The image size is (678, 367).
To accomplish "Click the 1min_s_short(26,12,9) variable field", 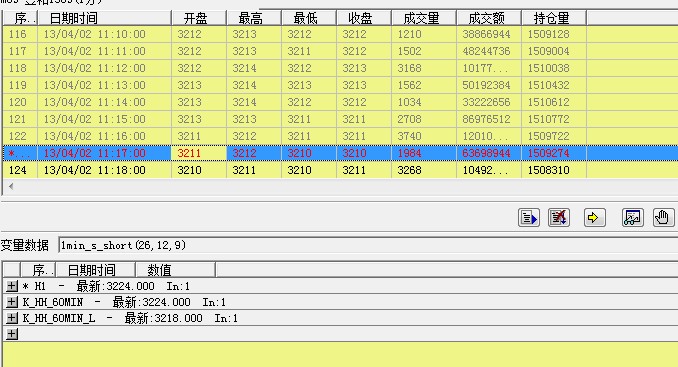I will pyautogui.click(x=368, y=245).
